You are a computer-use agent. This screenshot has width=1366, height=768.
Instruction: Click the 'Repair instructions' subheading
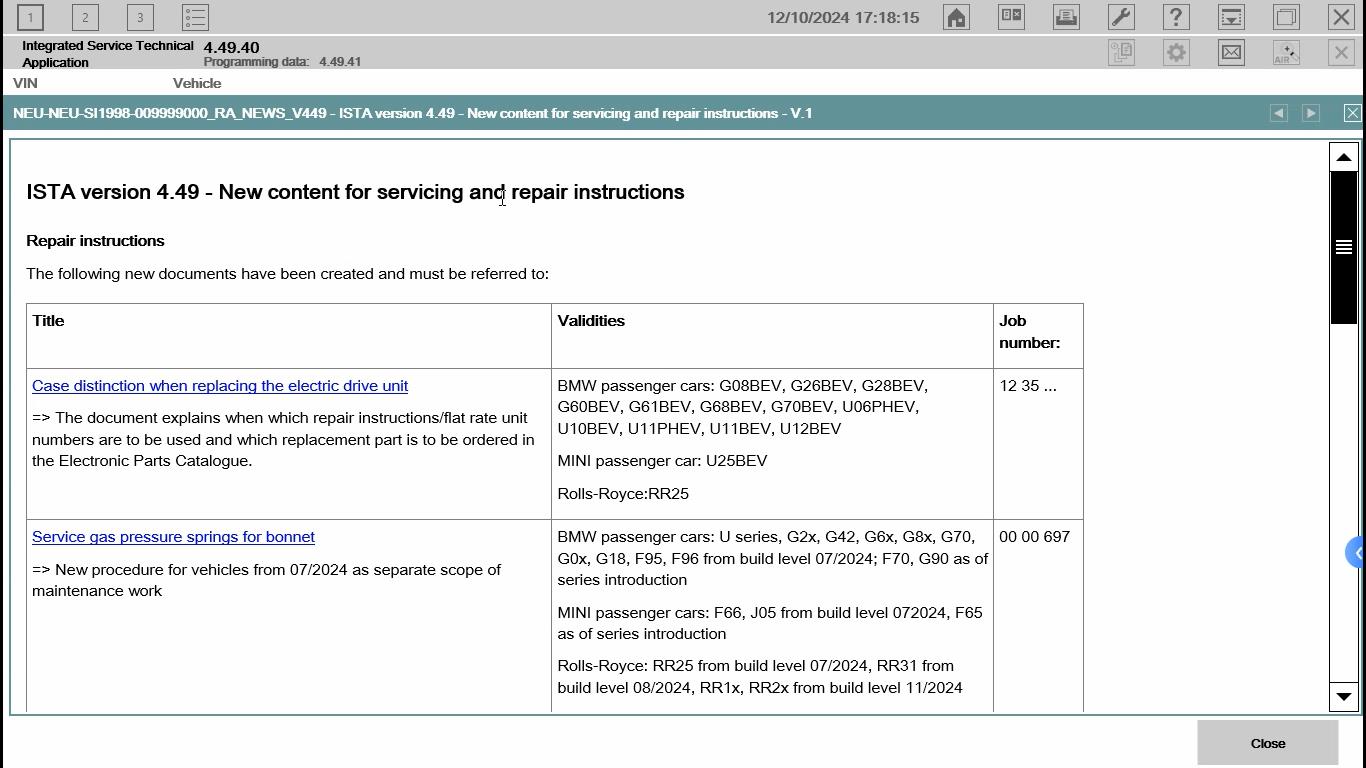[95, 241]
